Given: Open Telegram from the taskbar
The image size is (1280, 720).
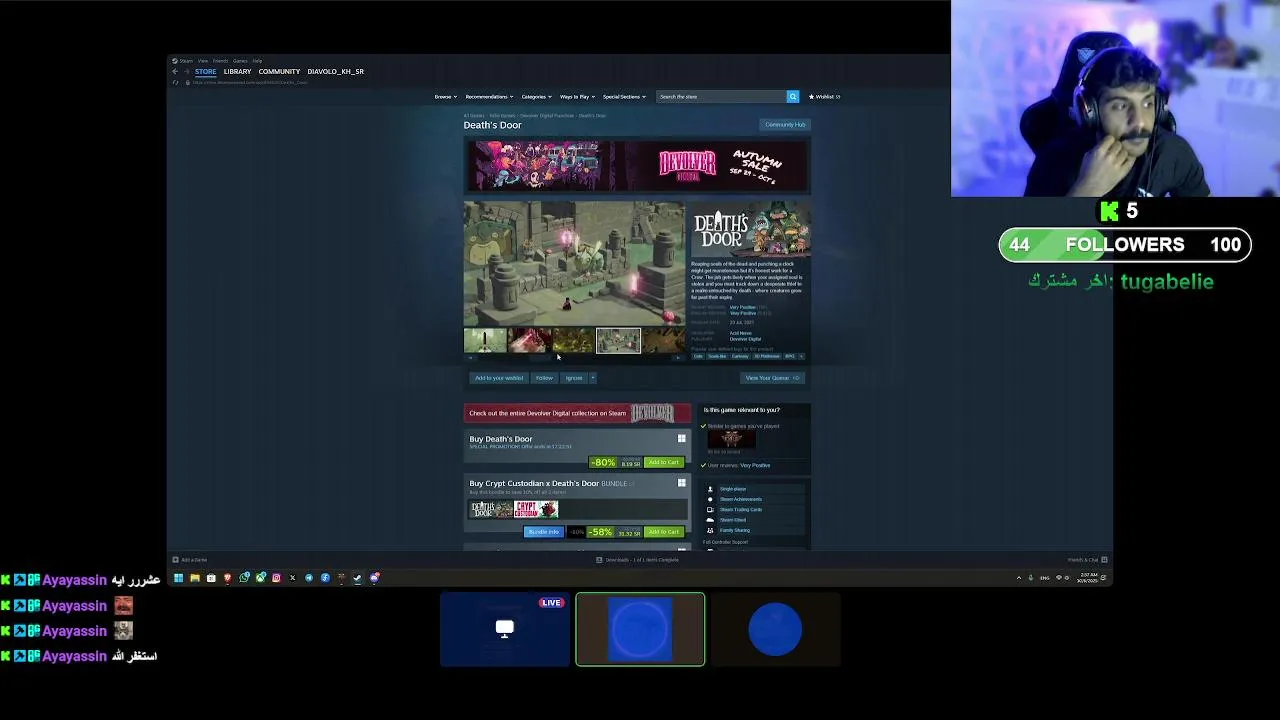Looking at the screenshot, I should point(309,578).
